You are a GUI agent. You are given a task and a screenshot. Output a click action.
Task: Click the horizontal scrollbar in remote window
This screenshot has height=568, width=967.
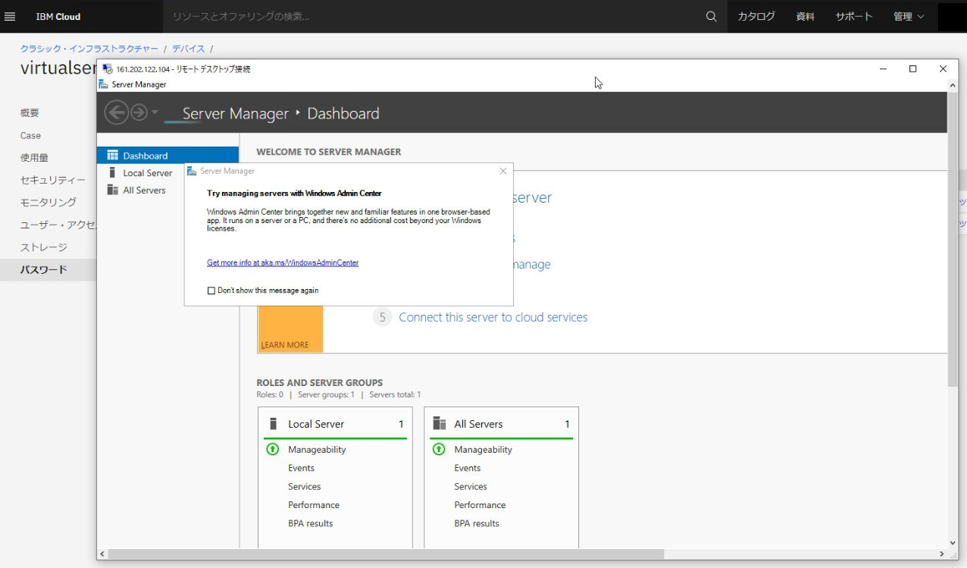385,554
